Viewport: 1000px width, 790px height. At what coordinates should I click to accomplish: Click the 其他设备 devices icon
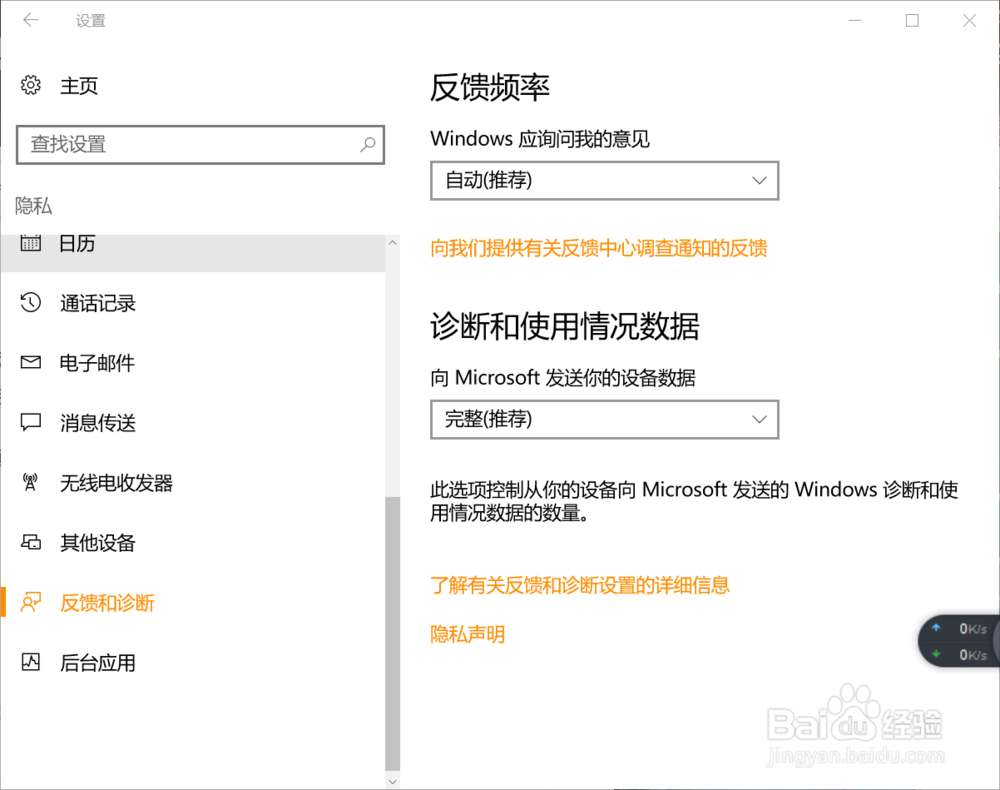click(31, 542)
